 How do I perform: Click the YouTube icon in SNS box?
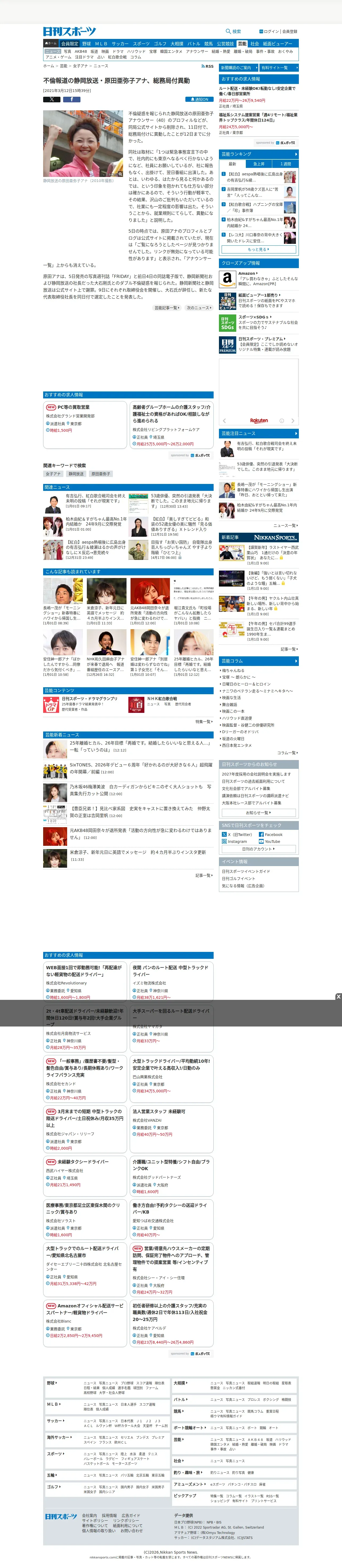click(x=261, y=841)
